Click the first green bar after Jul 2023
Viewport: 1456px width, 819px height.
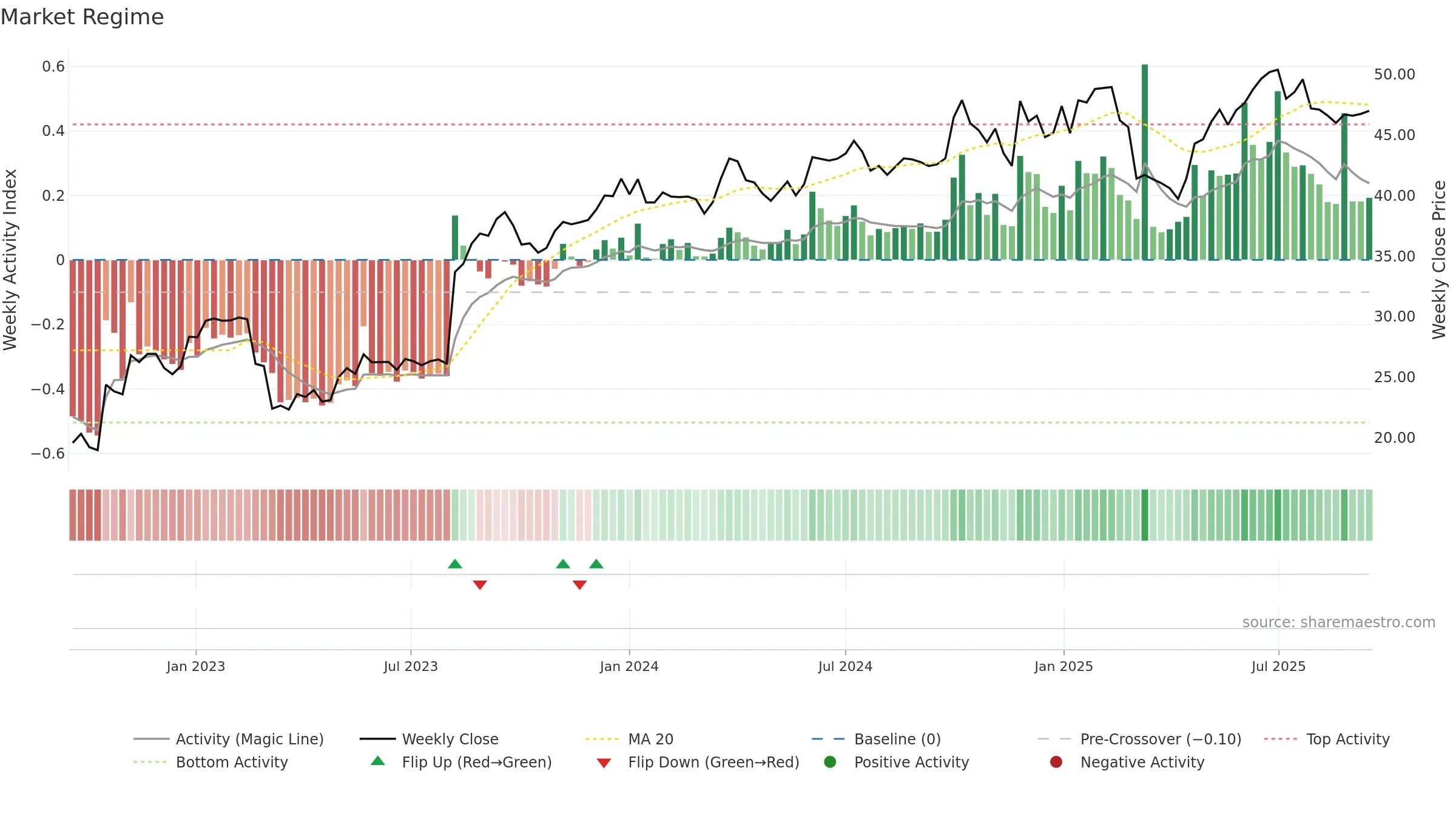pyautogui.click(x=455, y=238)
